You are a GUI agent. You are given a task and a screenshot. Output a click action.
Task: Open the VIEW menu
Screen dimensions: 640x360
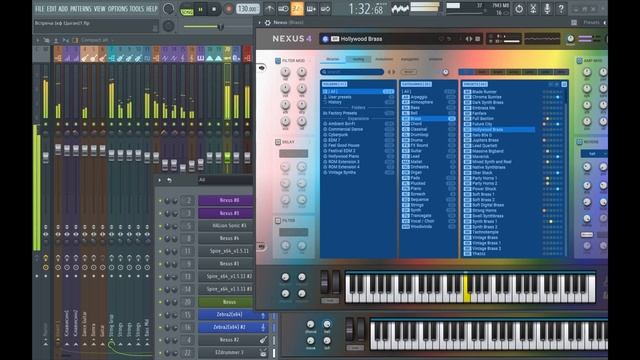point(100,9)
